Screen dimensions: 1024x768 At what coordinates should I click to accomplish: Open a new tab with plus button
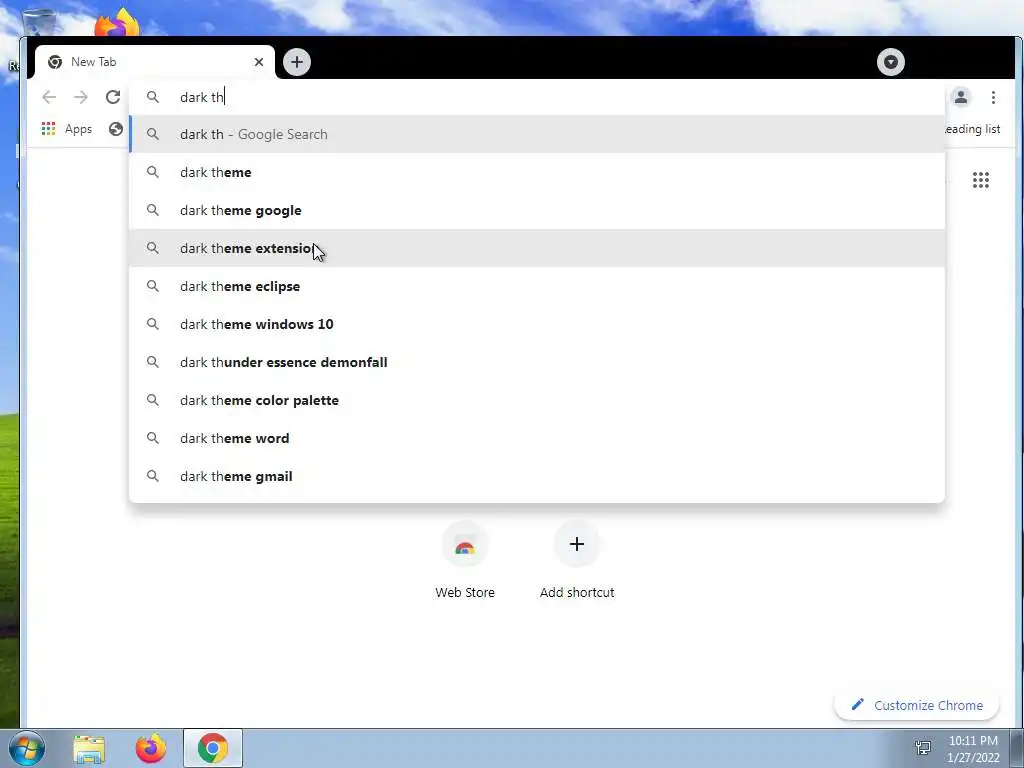pyautogui.click(x=297, y=62)
